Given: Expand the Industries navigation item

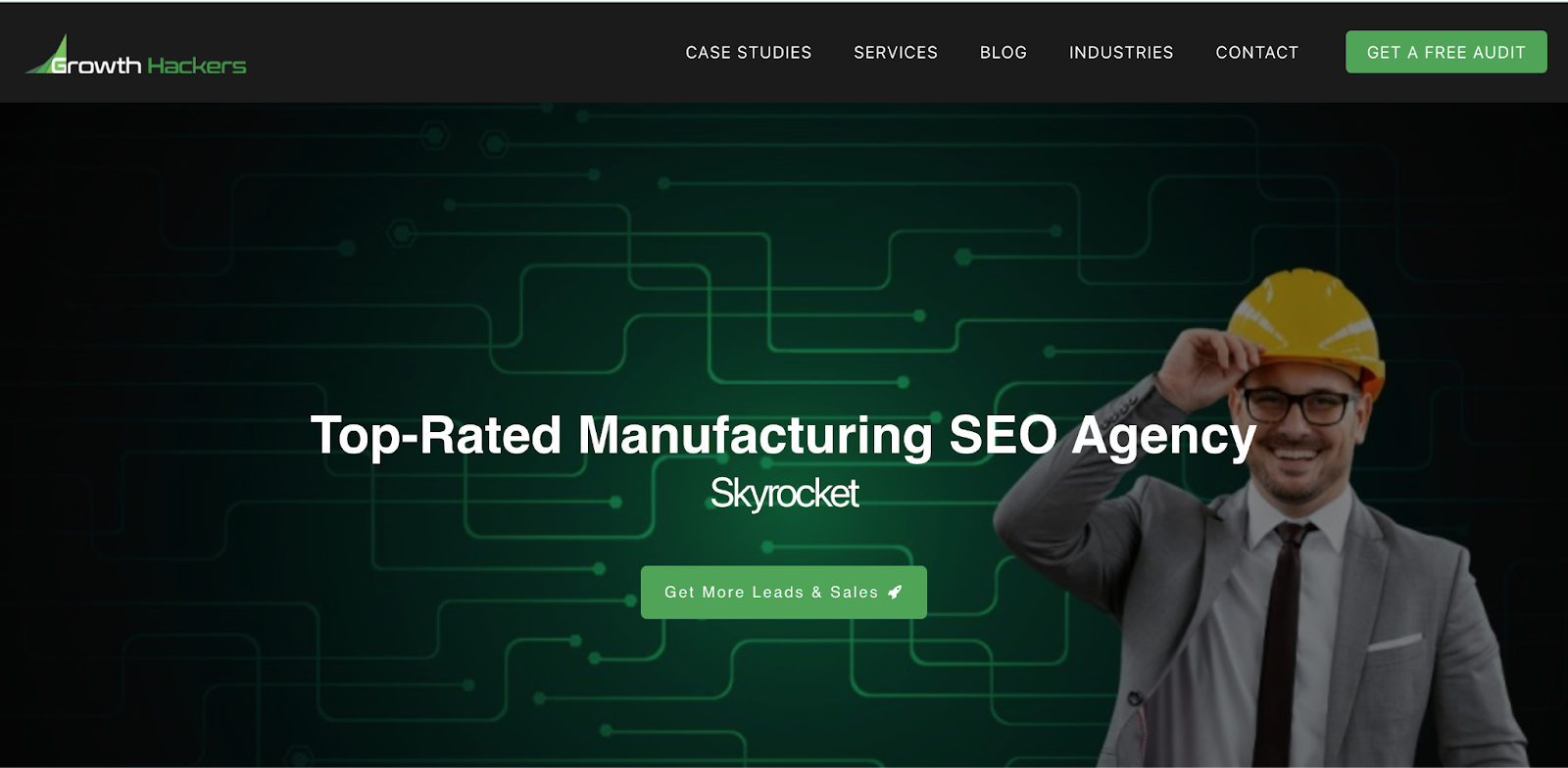Looking at the screenshot, I should click(1121, 52).
